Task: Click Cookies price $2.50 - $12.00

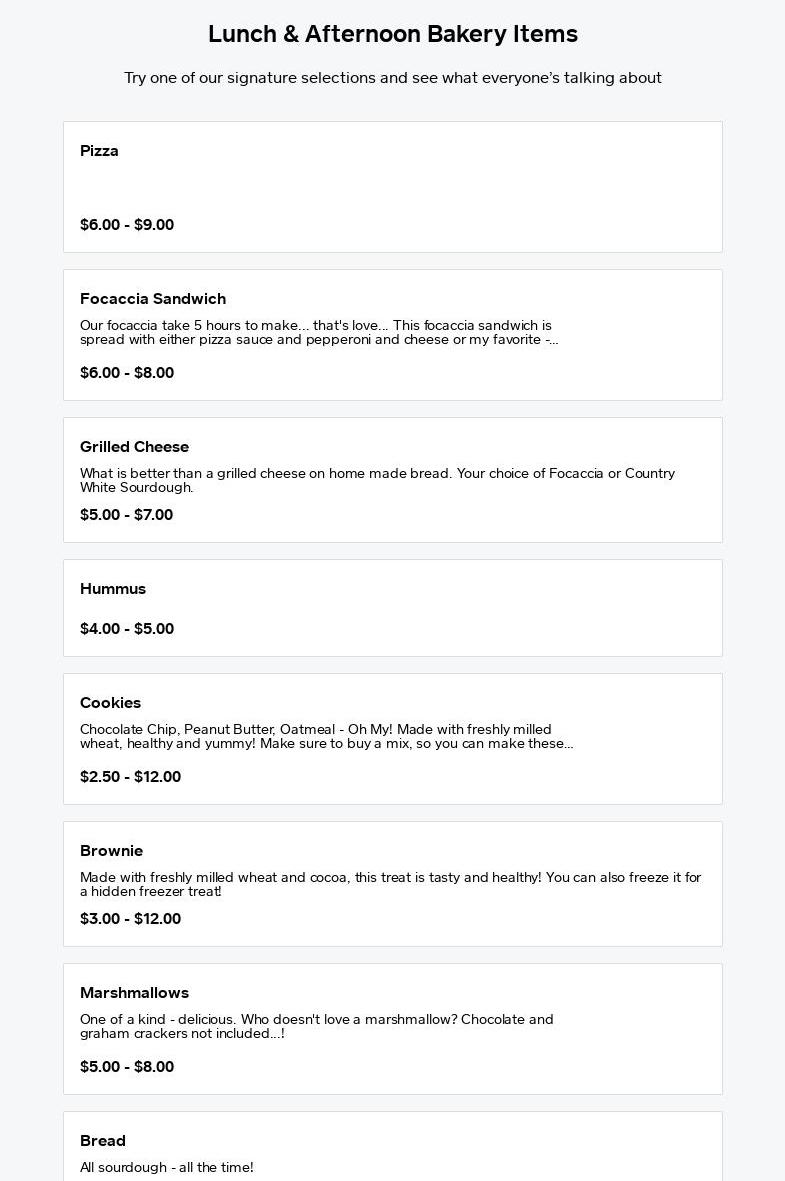Action: 130,777
